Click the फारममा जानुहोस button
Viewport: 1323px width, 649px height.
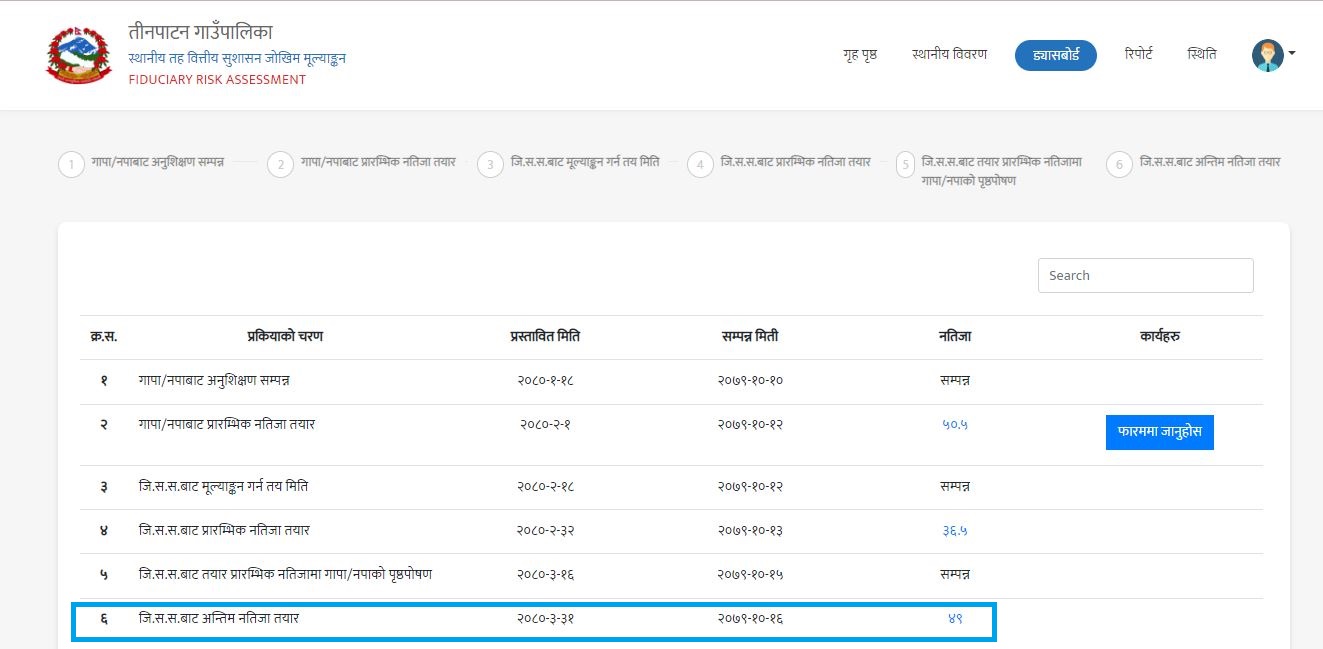coord(1159,433)
